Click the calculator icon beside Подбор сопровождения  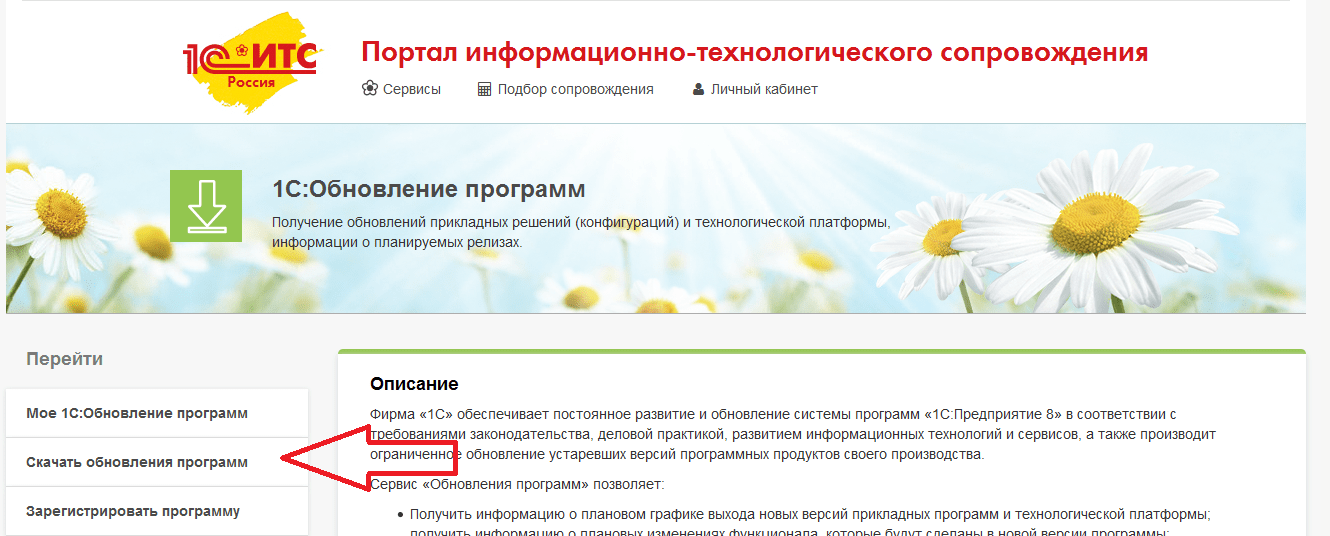484,89
